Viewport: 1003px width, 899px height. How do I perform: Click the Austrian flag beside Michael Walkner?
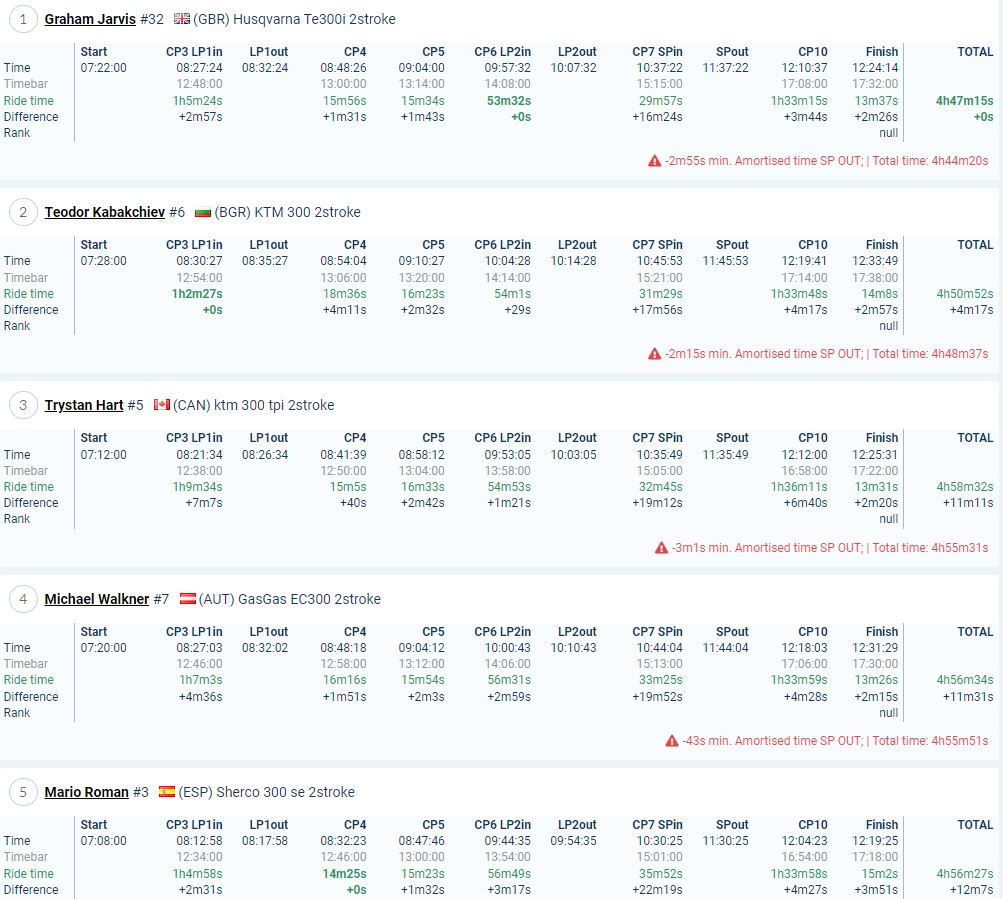(x=188, y=599)
